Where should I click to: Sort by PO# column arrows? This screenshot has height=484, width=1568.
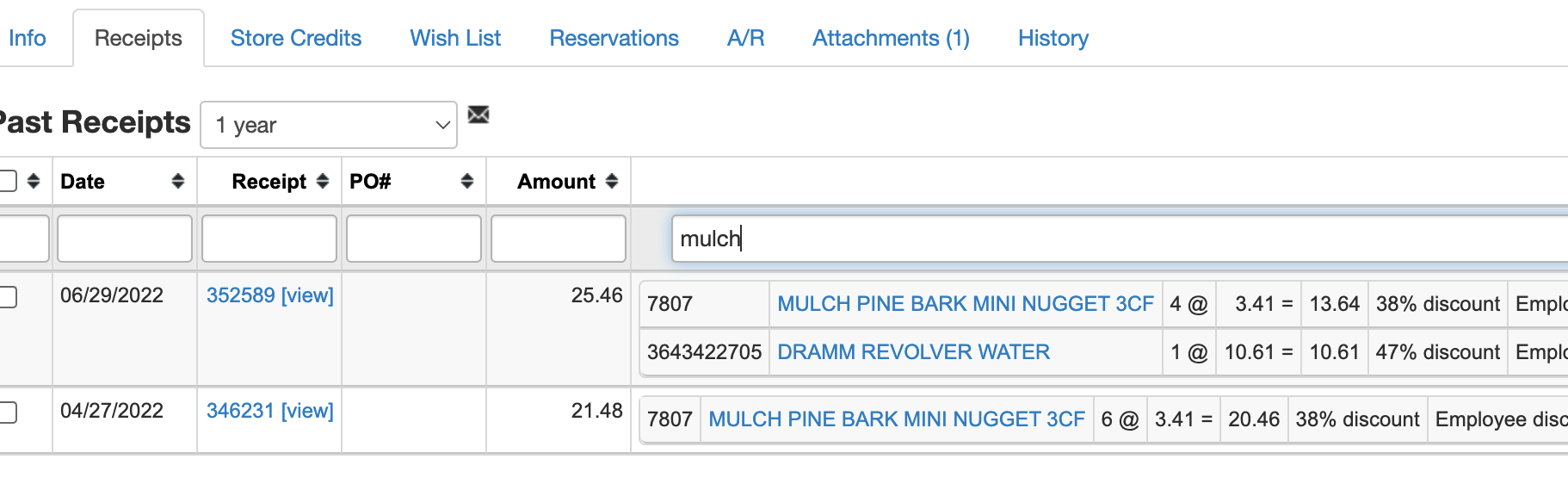[x=467, y=181]
